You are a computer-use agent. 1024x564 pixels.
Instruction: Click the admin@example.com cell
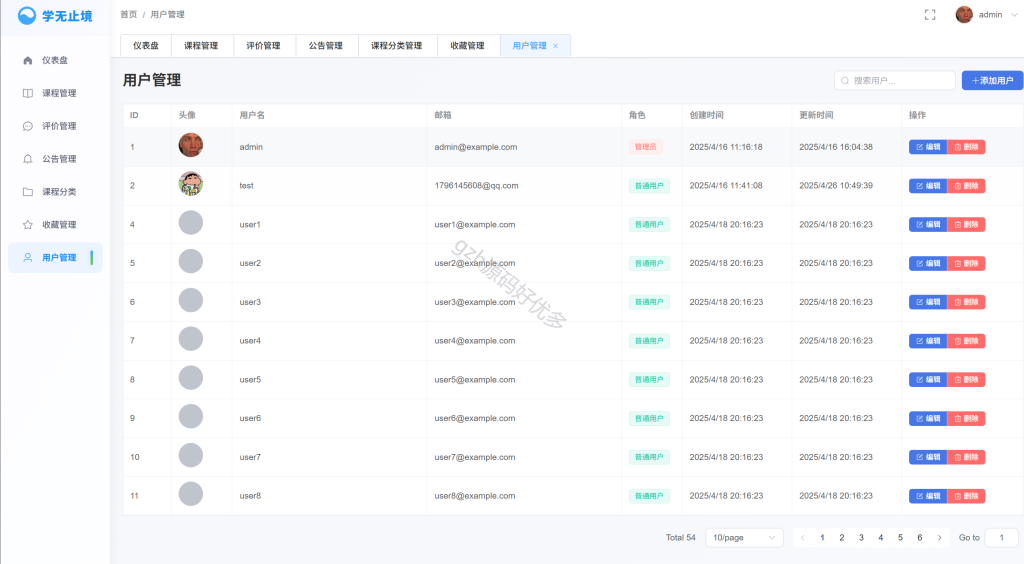coord(475,147)
